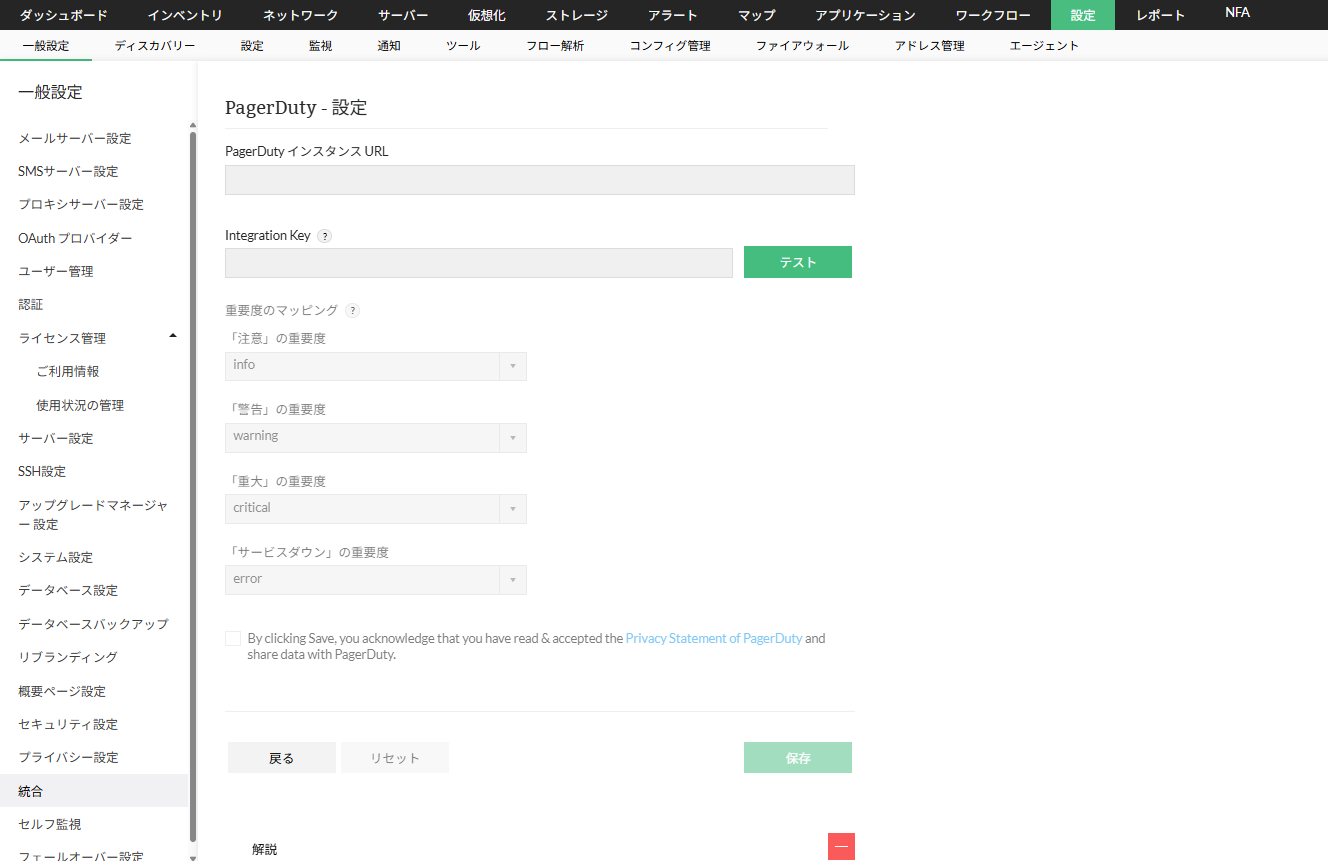Open the サーバー top menu
Screen dimensions: 1328x861
click(x=403, y=15)
